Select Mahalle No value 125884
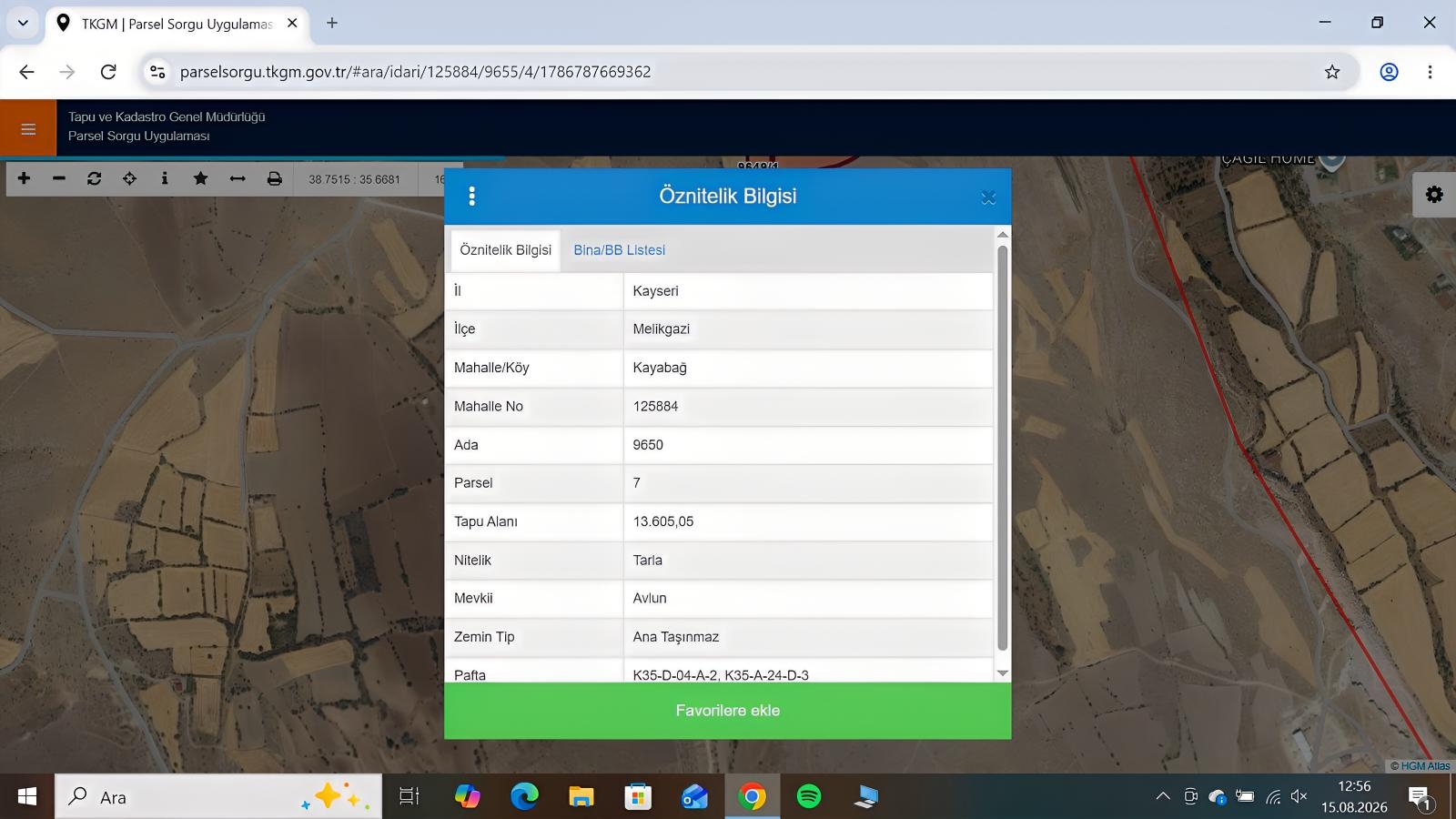The image size is (1456, 819). coord(808,407)
